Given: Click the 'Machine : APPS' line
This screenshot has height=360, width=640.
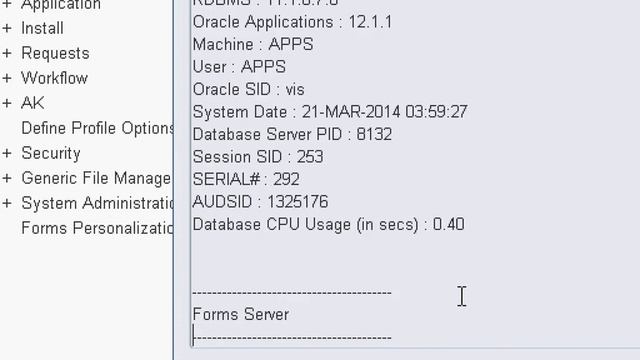Looking at the screenshot, I should [x=253, y=44].
